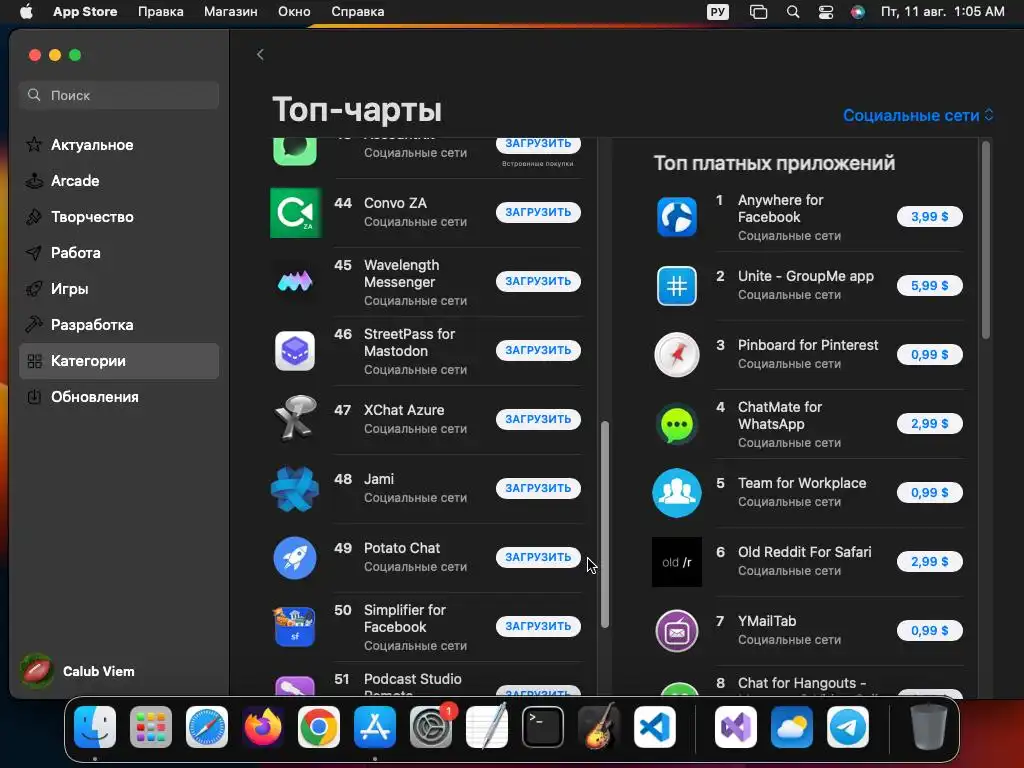Select Разработка in the sidebar
Screen dimensions: 1024x768
[x=119, y=325]
